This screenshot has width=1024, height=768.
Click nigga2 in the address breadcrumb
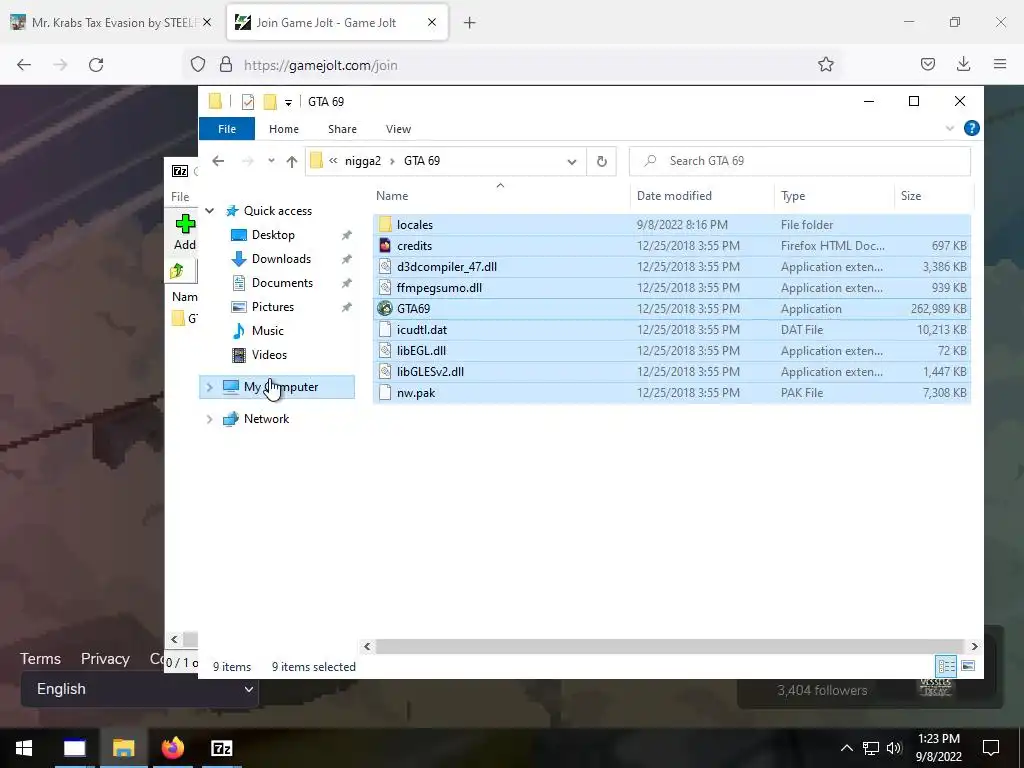point(362,161)
